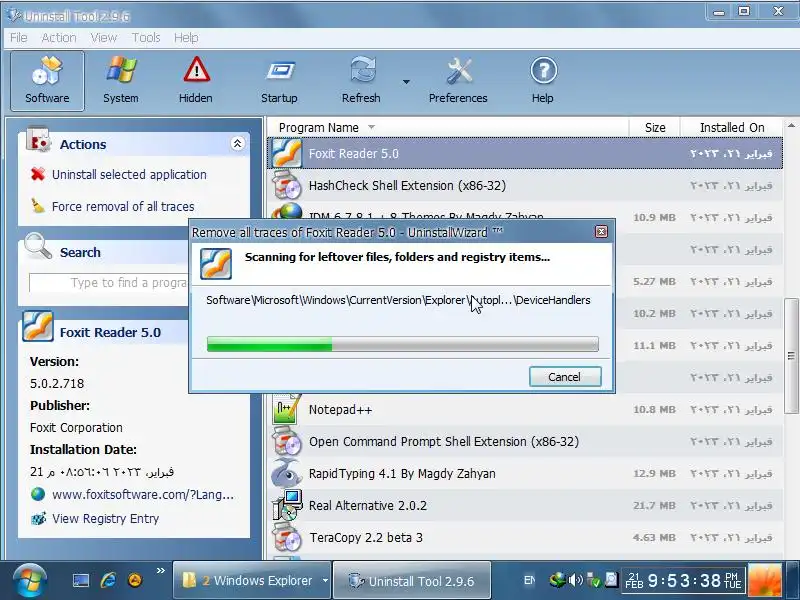Screen dimensions: 800x600
Task: Click the taskbar clock
Action: click(684, 581)
